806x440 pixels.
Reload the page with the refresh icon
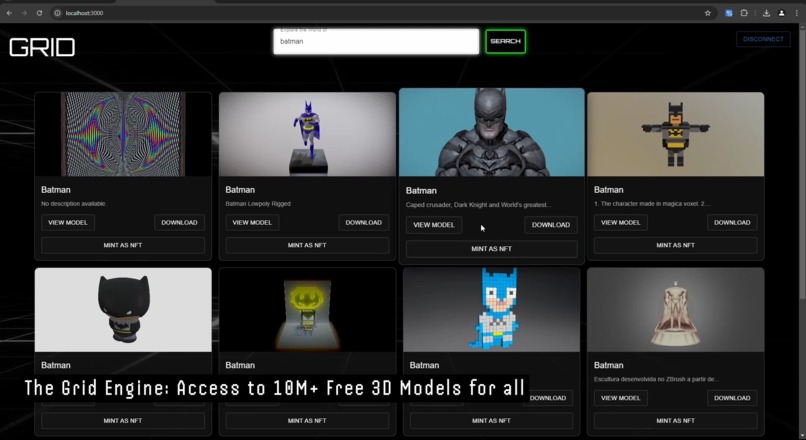coord(39,13)
